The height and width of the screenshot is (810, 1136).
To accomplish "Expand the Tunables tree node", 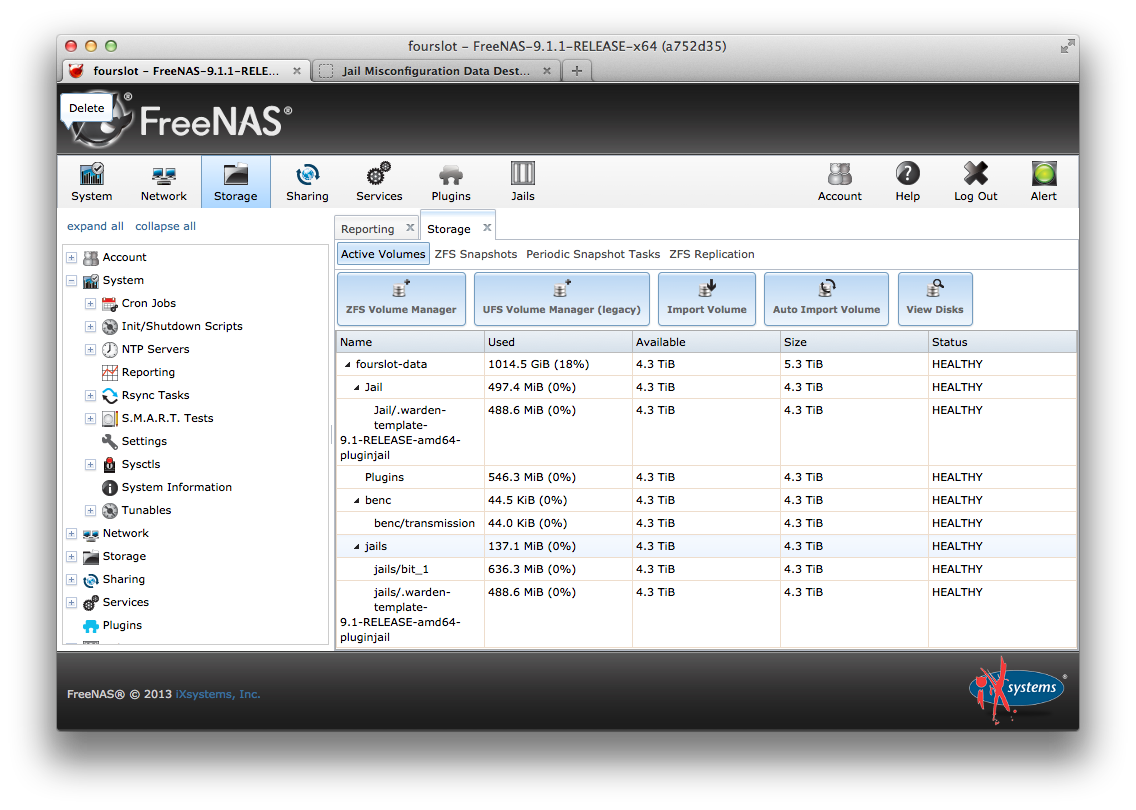I will tap(91, 511).
